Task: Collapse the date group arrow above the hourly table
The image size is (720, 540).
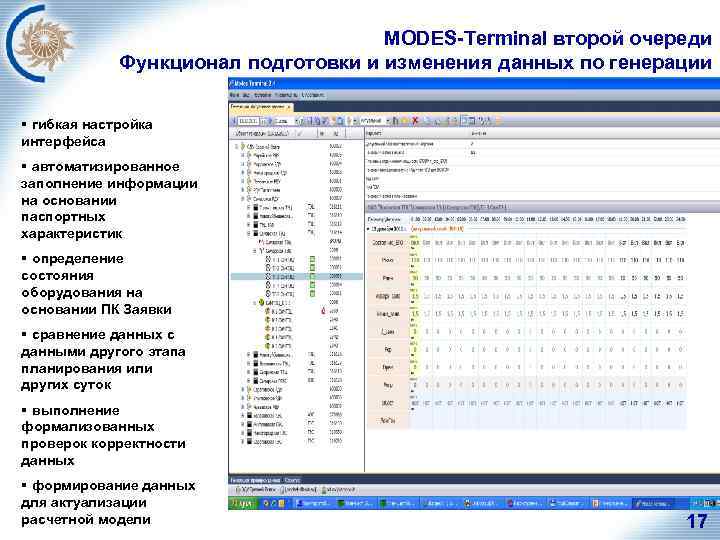Action: click(368, 229)
